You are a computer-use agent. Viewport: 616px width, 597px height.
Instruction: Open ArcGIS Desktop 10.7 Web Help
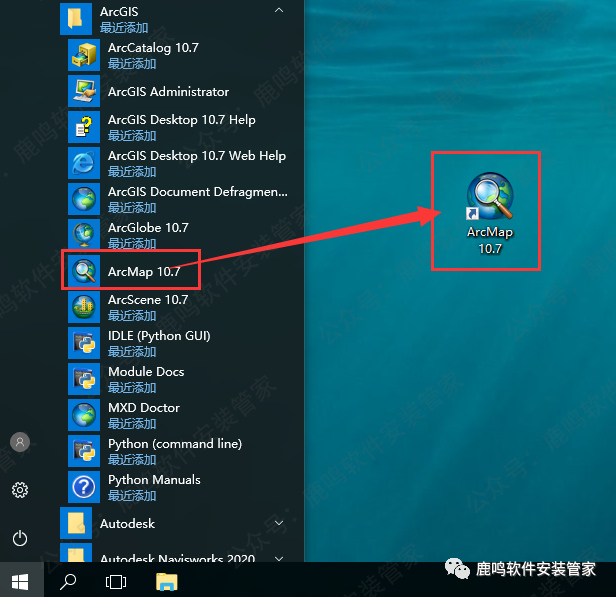(195, 163)
